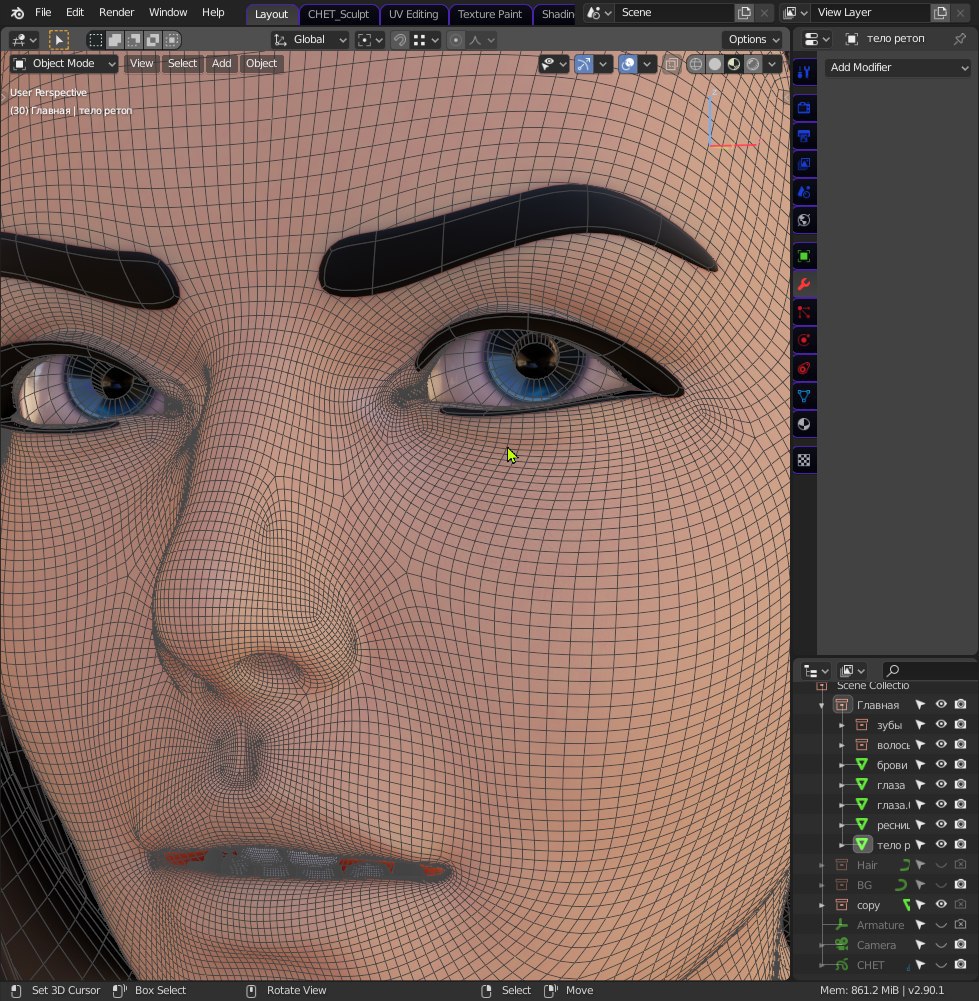Open the Window menu

[168, 13]
